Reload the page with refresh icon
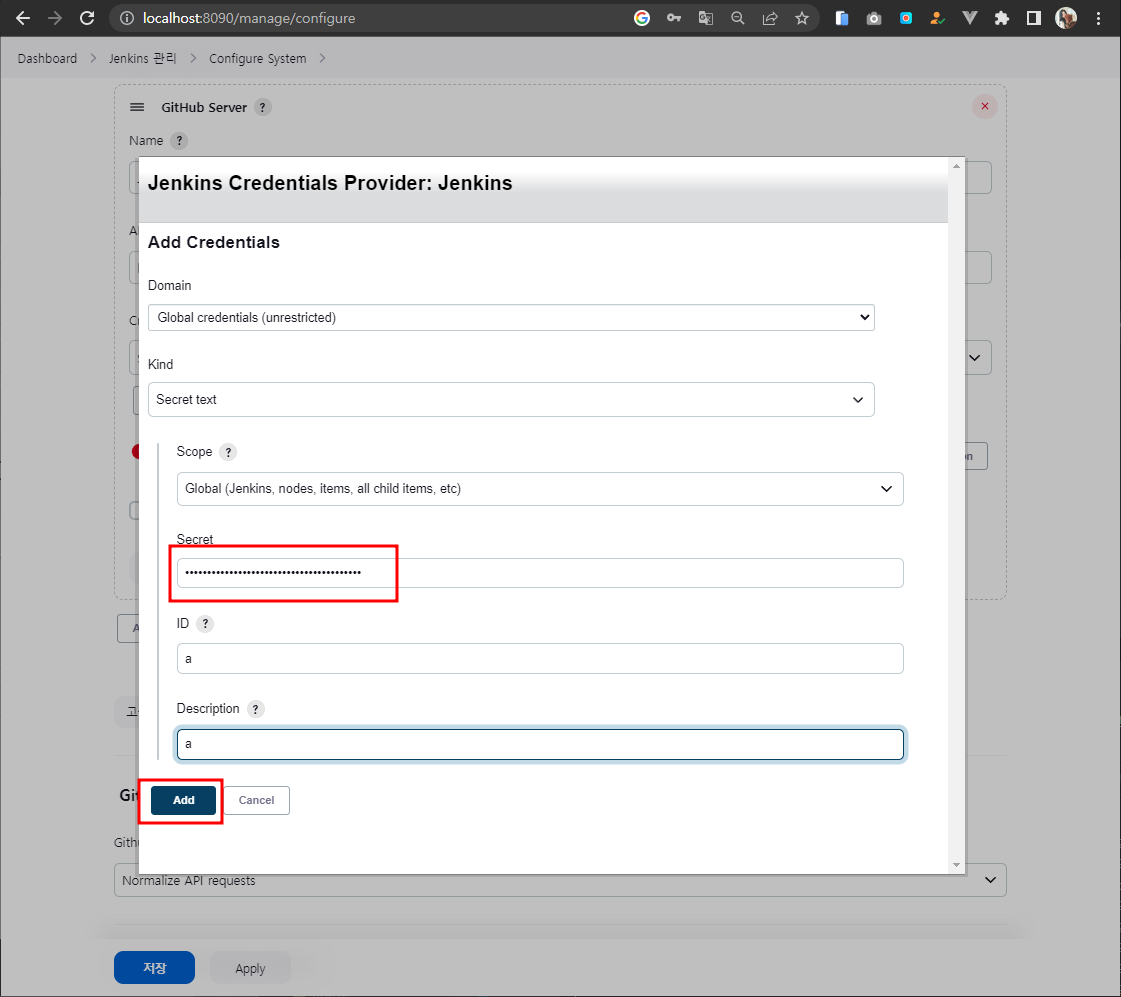Image resolution: width=1121 pixels, height=997 pixels. point(87,18)
